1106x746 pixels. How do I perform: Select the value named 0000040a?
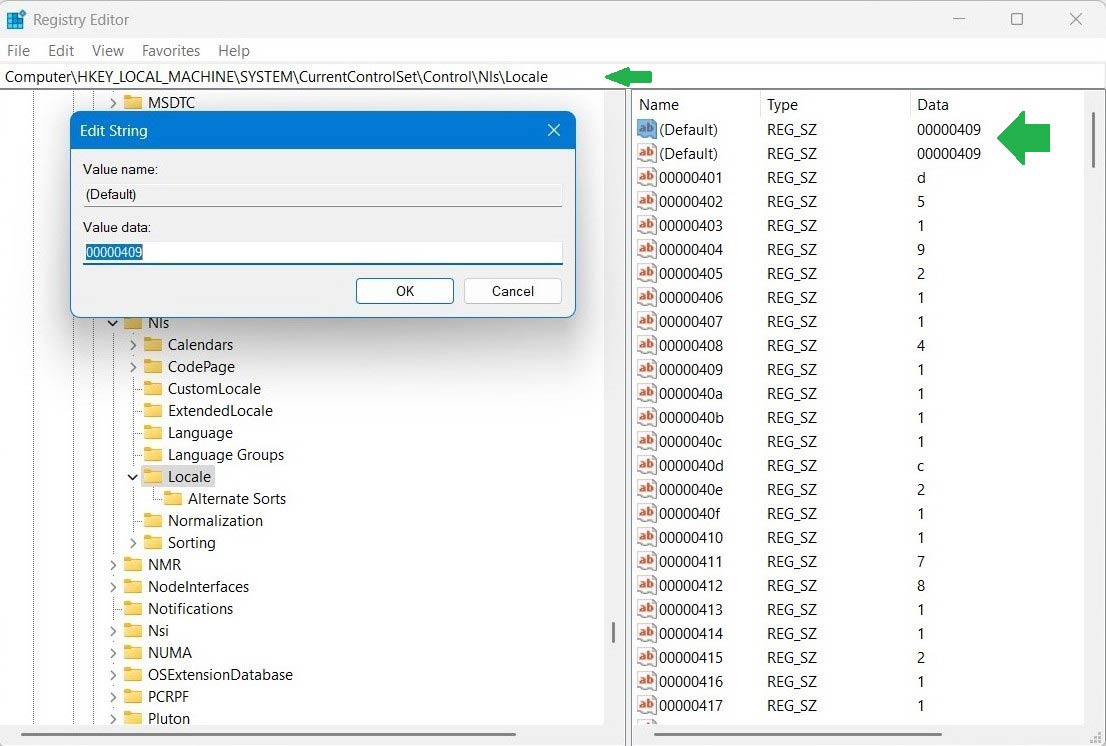(x=691, y=393)
